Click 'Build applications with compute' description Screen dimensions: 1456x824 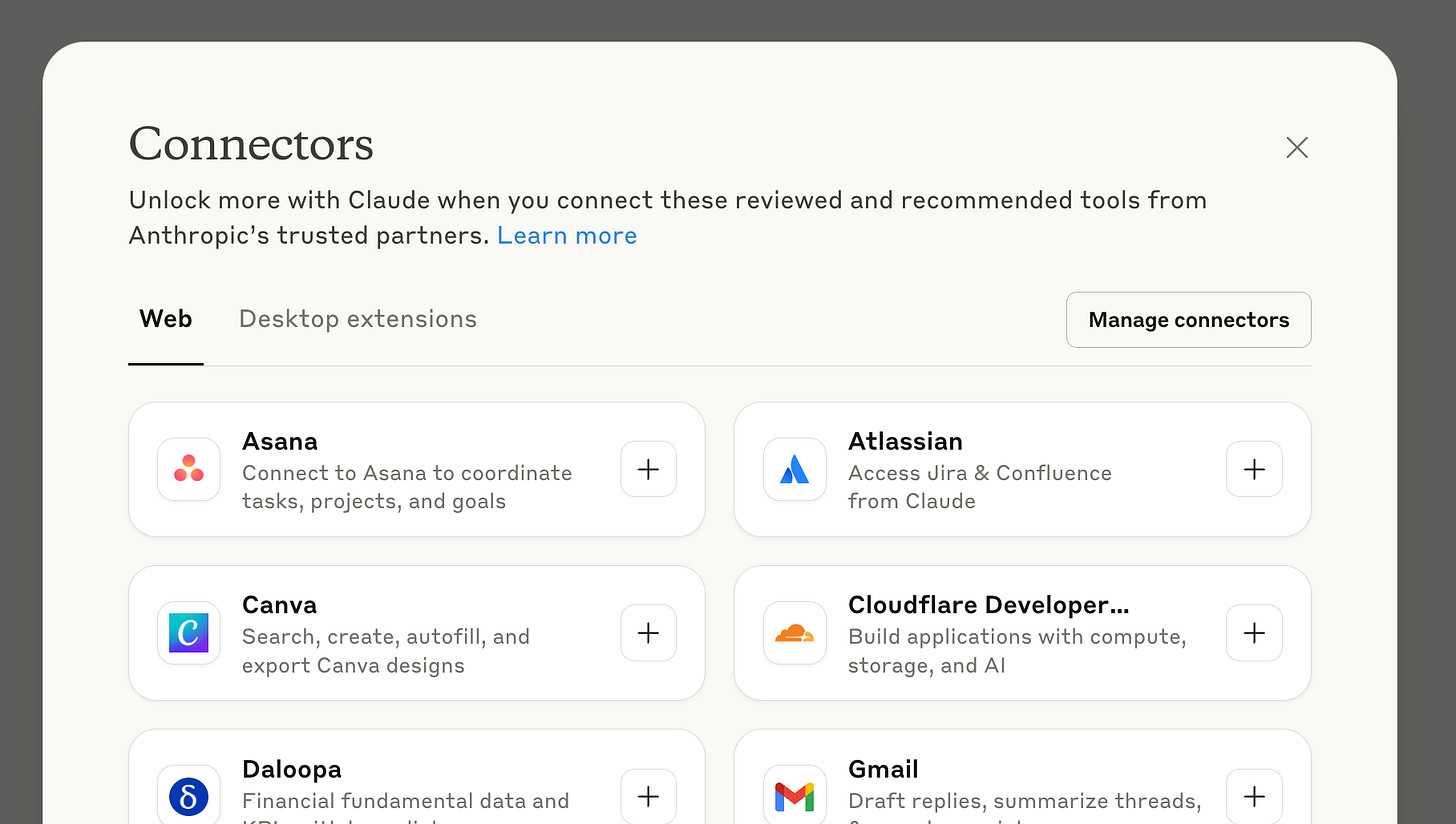coord(1017,651)
